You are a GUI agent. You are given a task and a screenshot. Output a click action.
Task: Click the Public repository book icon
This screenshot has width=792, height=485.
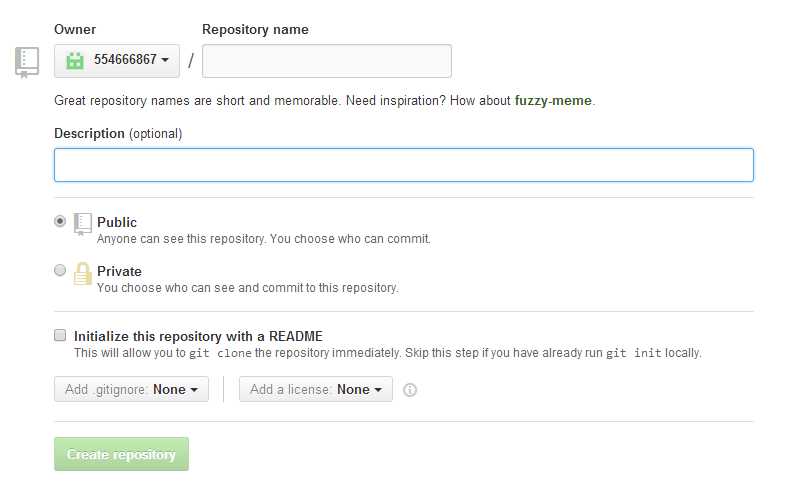click(82, 224)
